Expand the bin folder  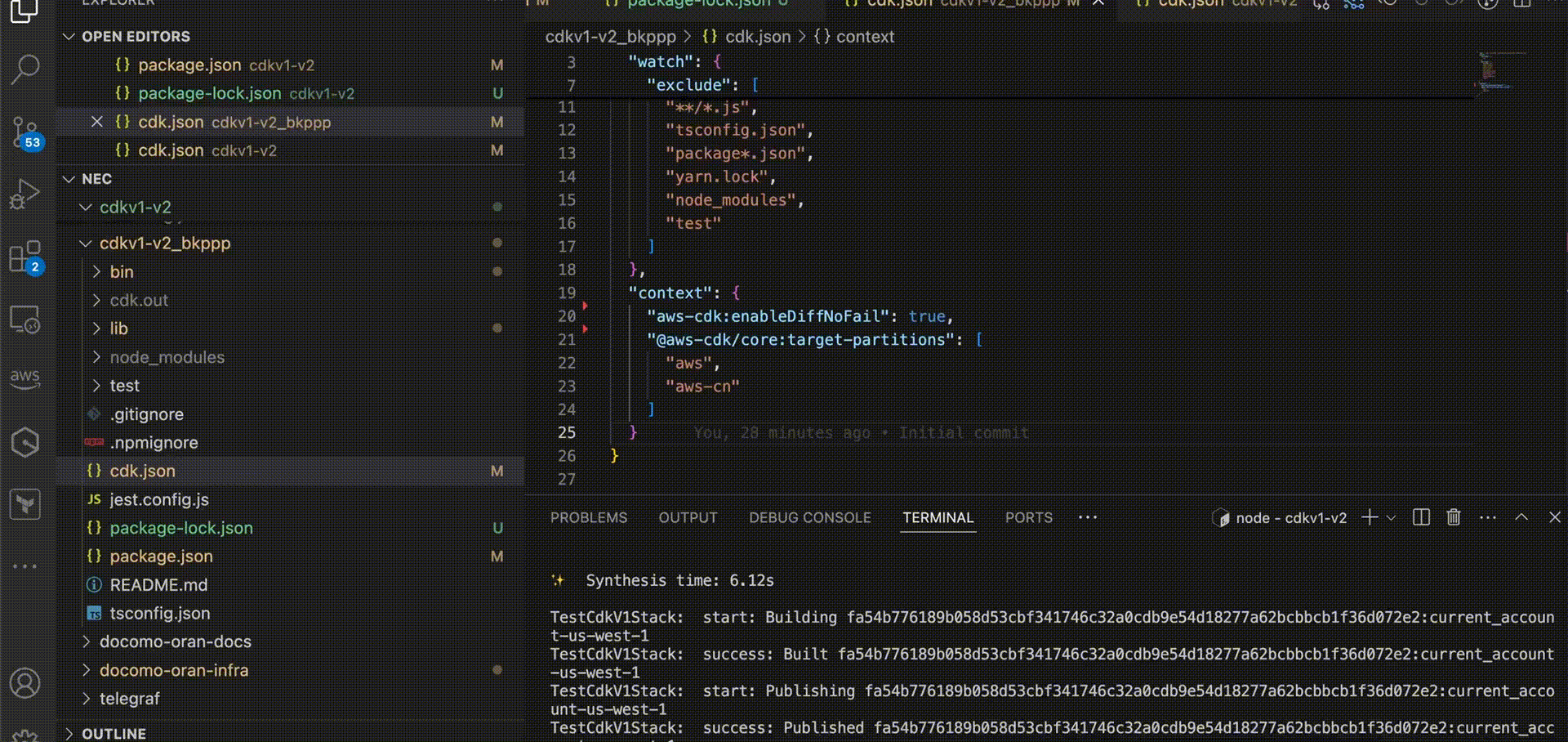121,272
